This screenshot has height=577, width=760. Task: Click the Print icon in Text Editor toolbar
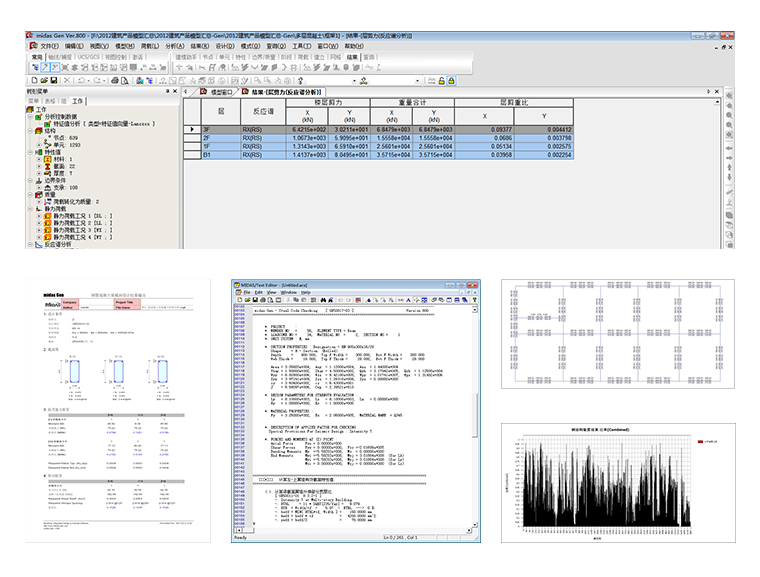point(263,300)
